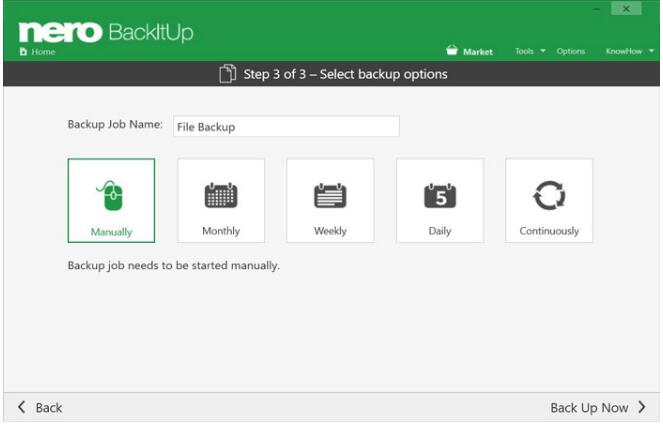Start backup with Back Up Now
Viewport: 663px width, 427px height.
coord(589,408)
